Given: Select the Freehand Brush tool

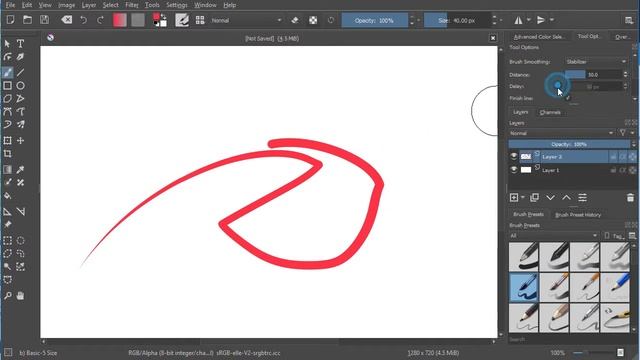Looking at the screenshot, I should pyautogui.click(x=7, y=73).
